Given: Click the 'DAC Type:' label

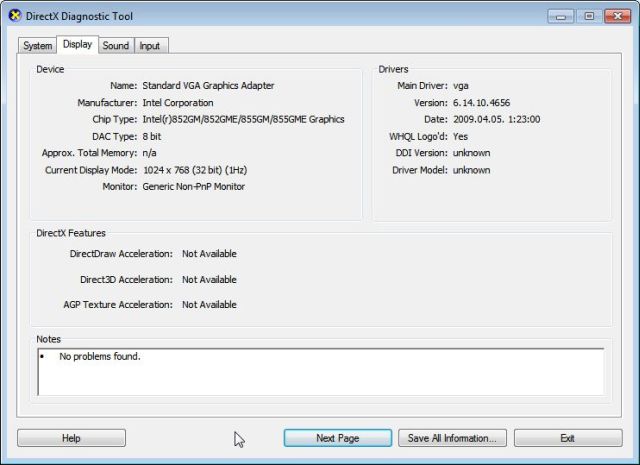Looking at the screenshot, I should point(114,136).
